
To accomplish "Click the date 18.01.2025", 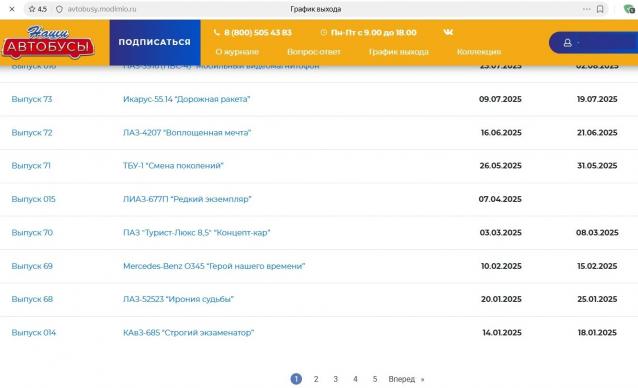I will tap(597, 333).
